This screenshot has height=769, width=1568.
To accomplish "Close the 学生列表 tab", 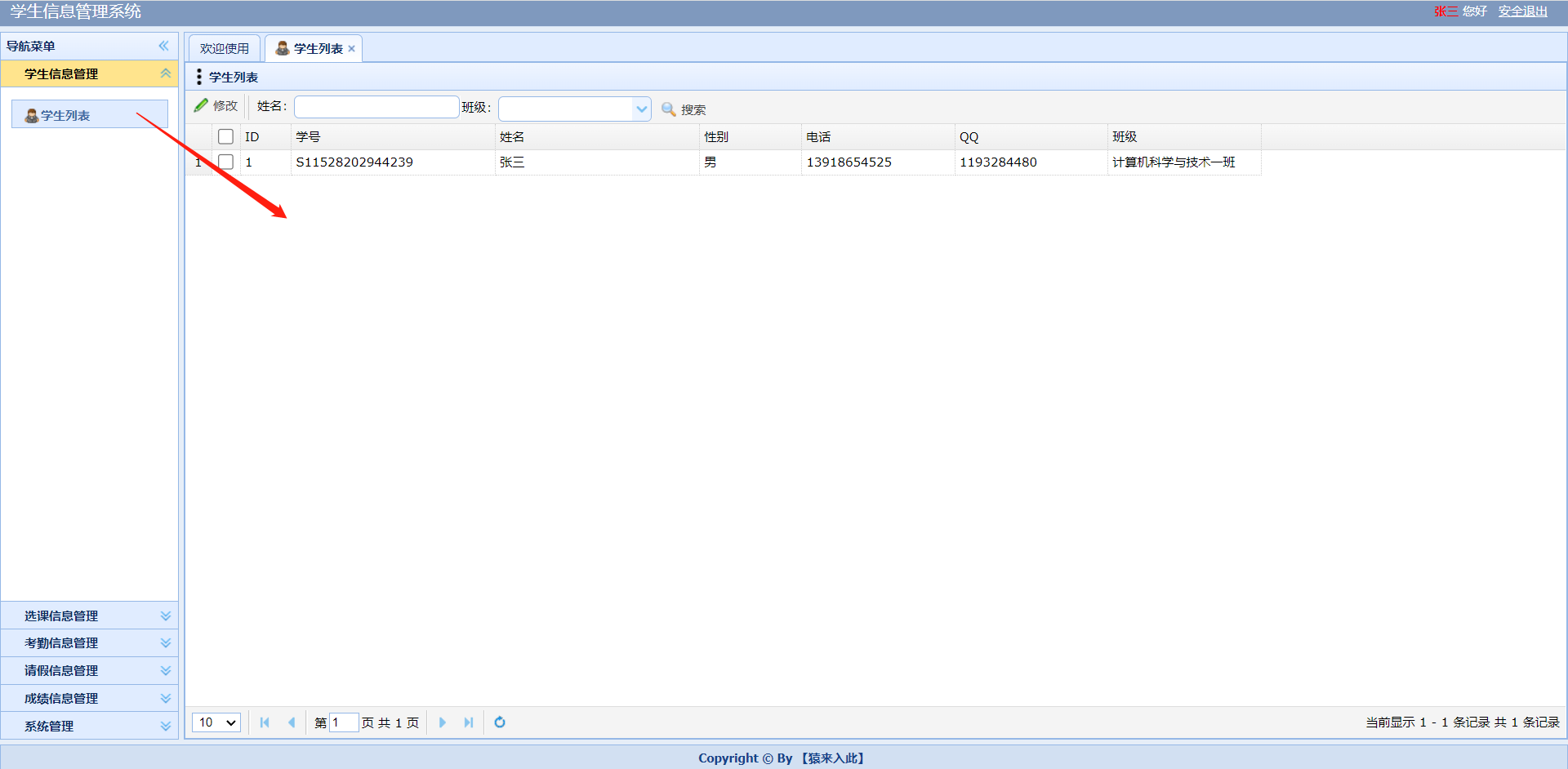I will click(x=352, y=48).
